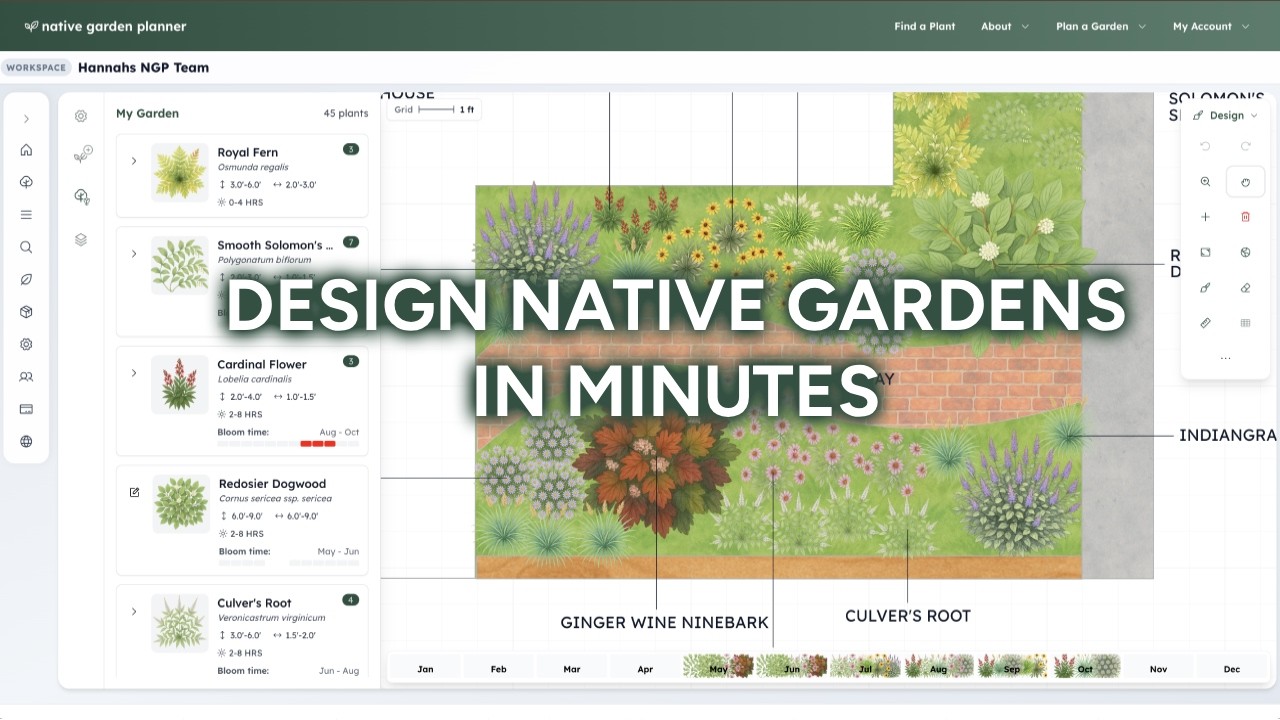The image size is (1280, 720).
Task: Click the plus add tool in Design toolbar
Action: click(1205, 217)
